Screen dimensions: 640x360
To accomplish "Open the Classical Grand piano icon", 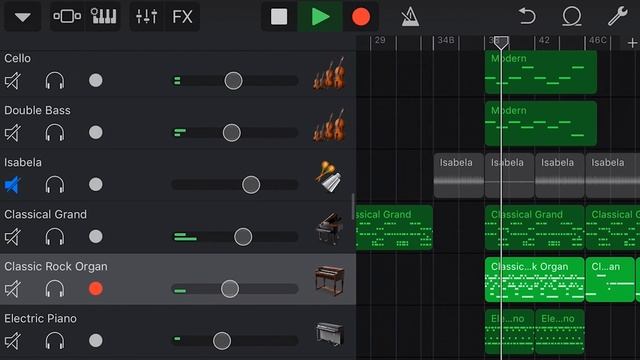I will coord(329,229).
